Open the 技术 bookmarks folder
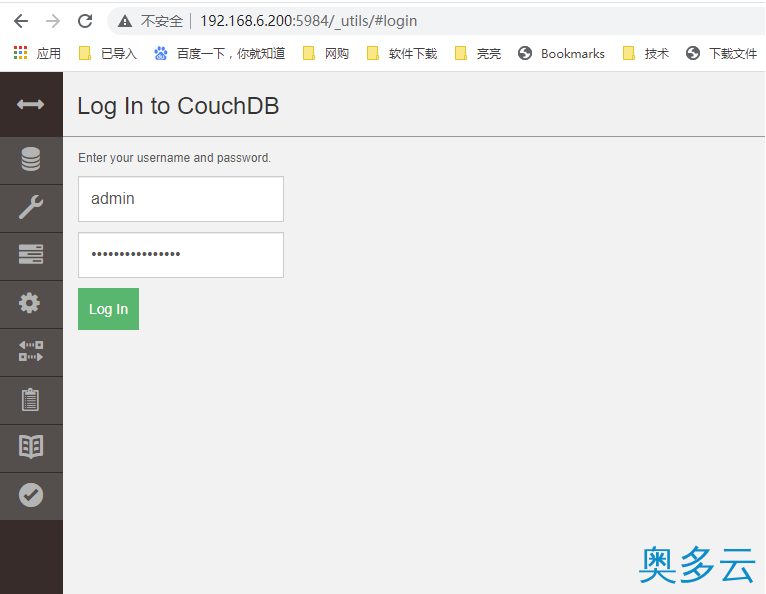Screen dimensions: 766x594 point(646,53)
